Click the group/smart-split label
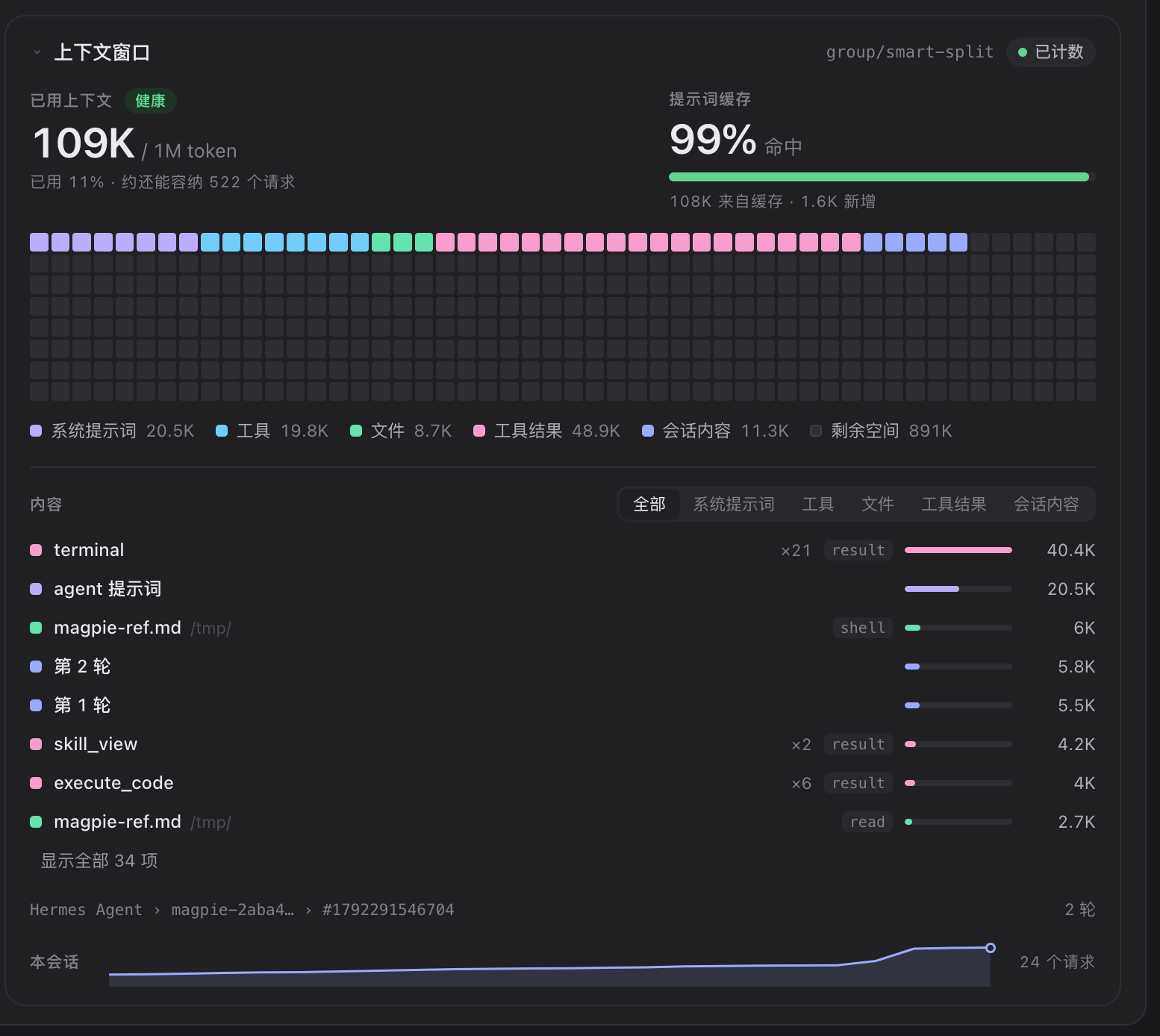The width and height of the screenshot is (1160, 1036). tap(910, 52)
